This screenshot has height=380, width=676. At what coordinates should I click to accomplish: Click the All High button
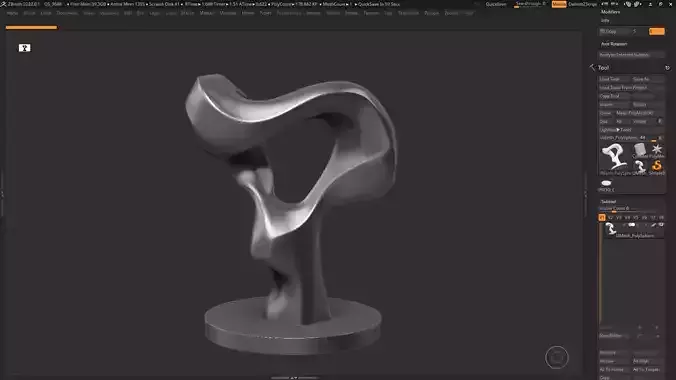648,361
